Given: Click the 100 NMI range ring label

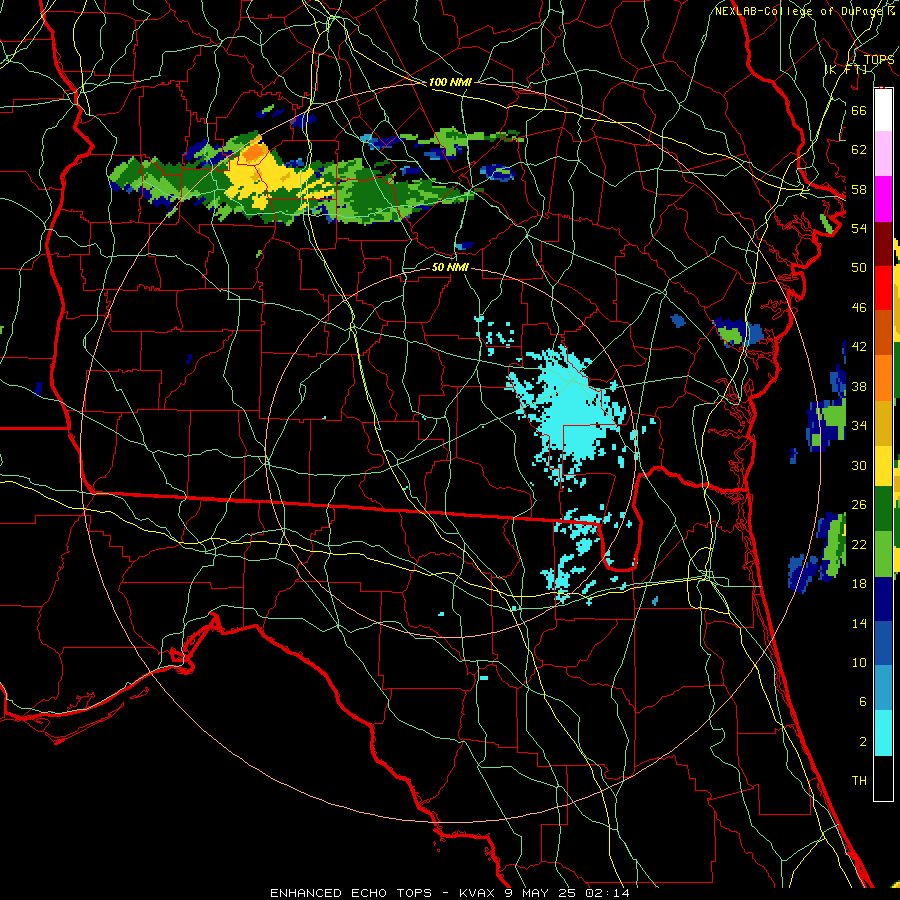Looking at the screenshot, I should 450,82.
